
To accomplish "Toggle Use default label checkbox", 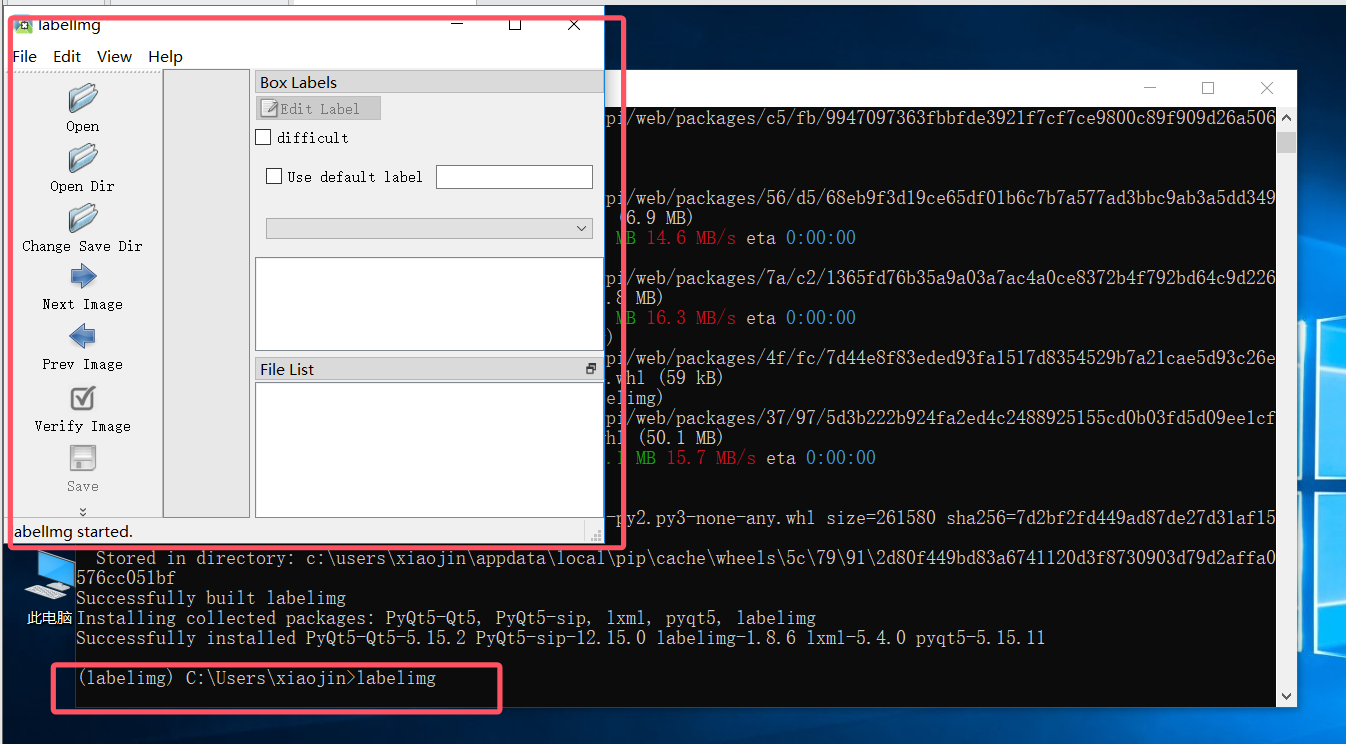I will coord(274,176).
